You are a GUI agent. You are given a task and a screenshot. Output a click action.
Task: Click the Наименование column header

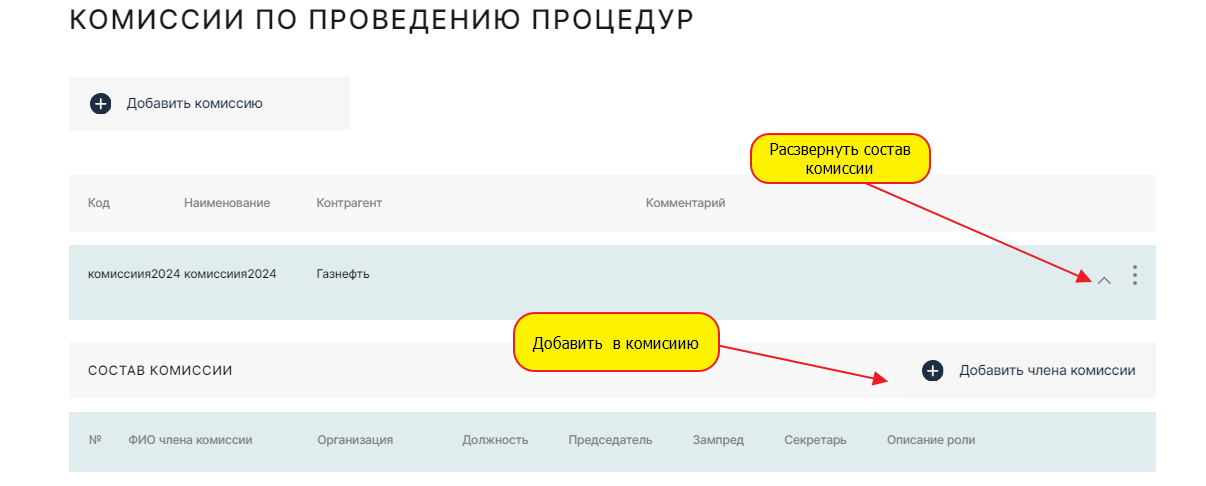[227, 203]
